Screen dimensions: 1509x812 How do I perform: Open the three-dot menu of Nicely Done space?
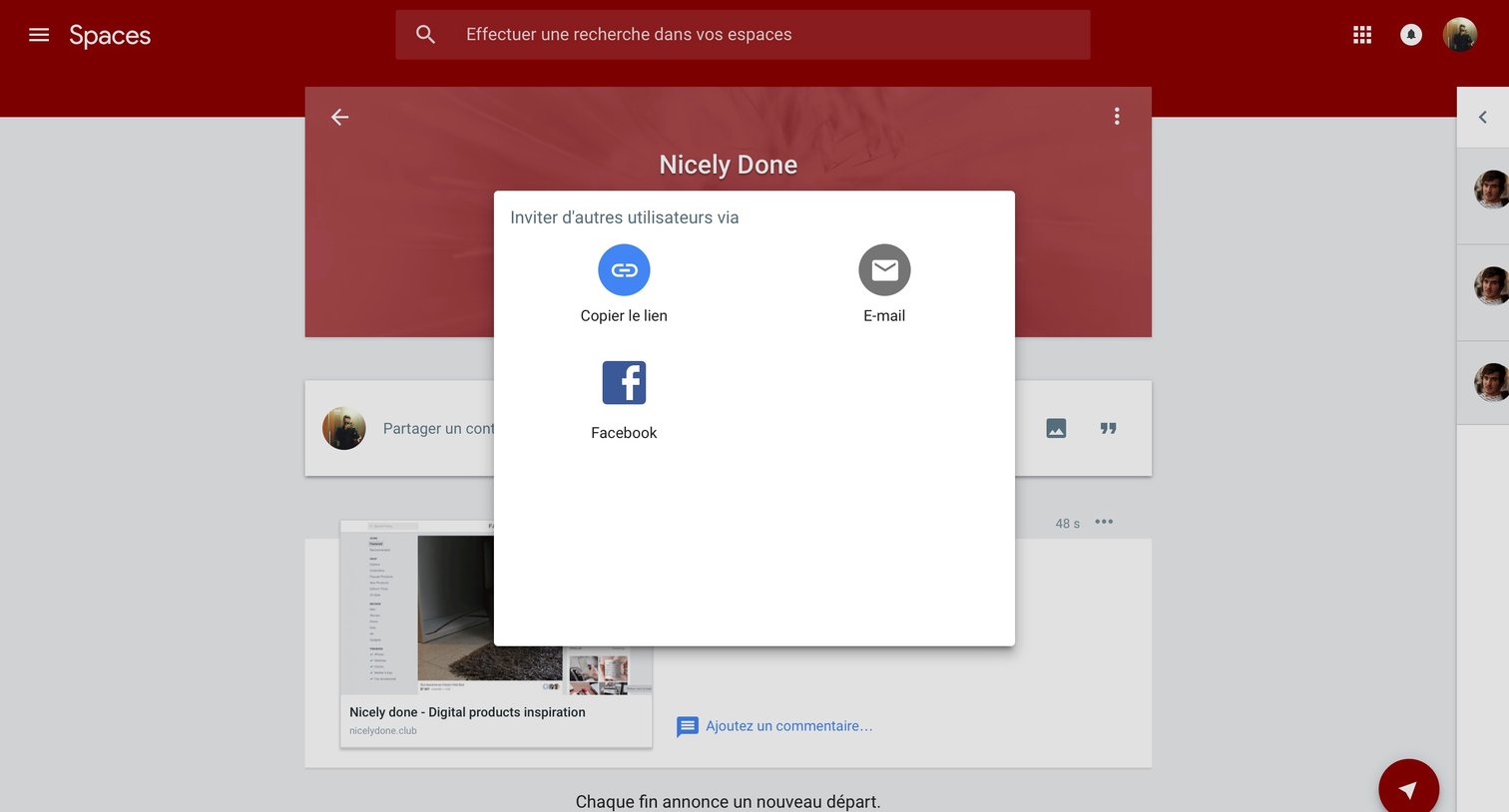pos(1117,117)
